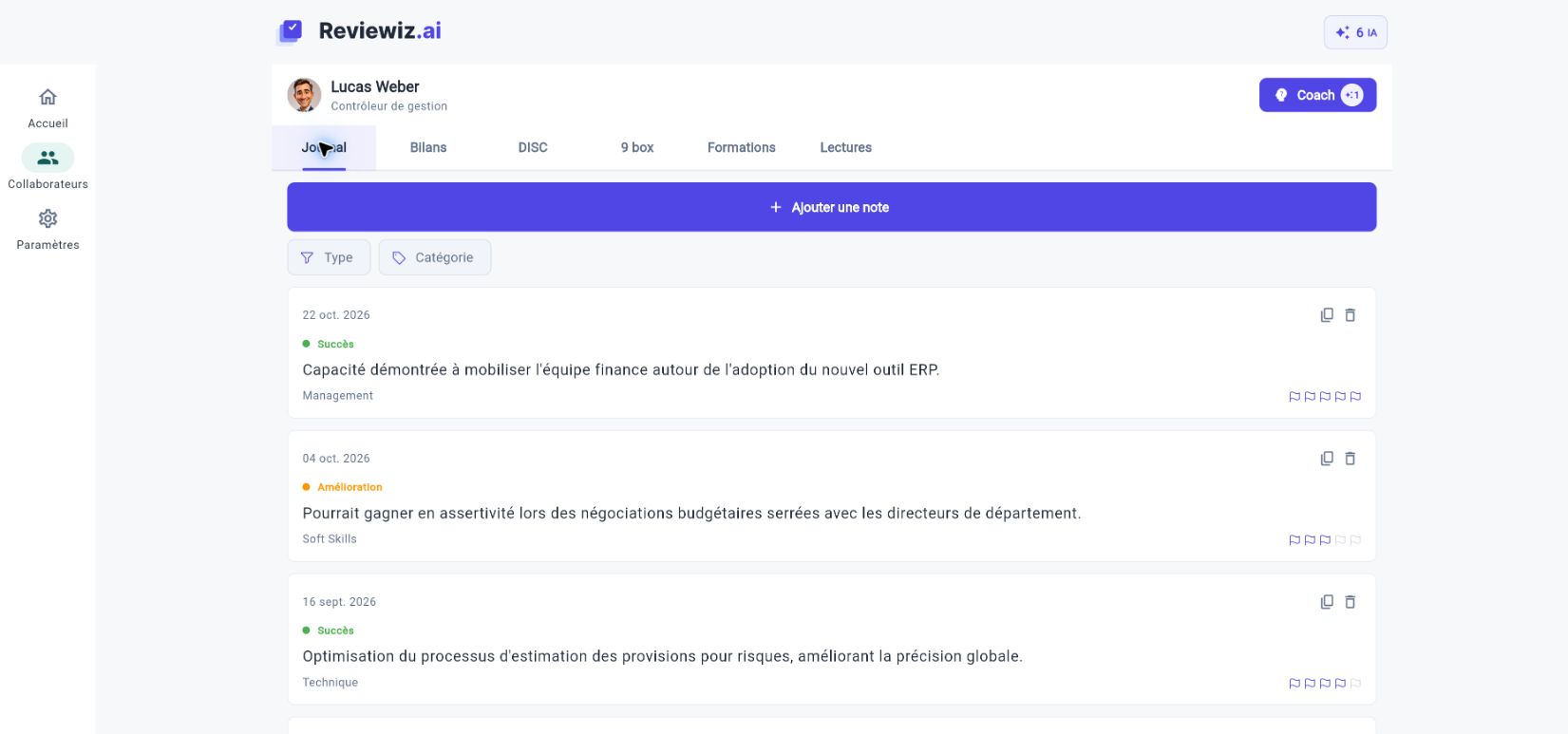Screen dimensions: 1568x734
Task: Go to Accueil home icon
Action: pyautogui.click(x=47, y=97)
